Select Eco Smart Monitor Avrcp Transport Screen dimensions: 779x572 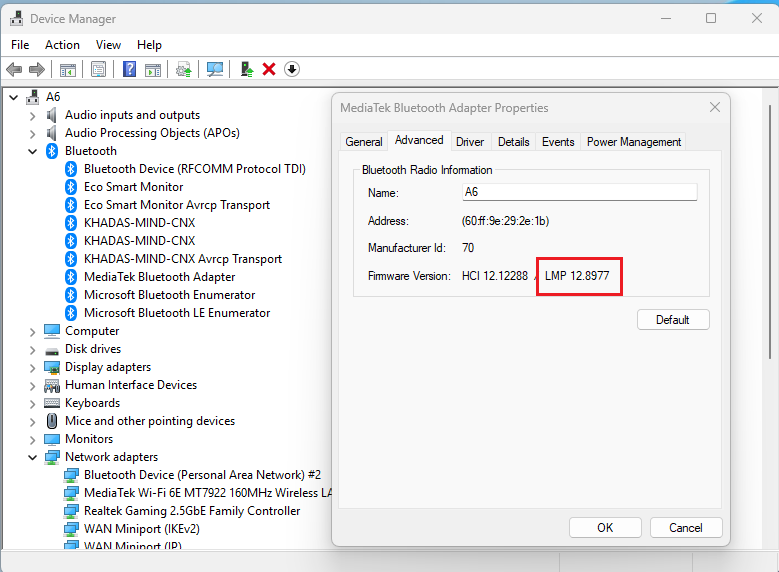pos(177,205)
